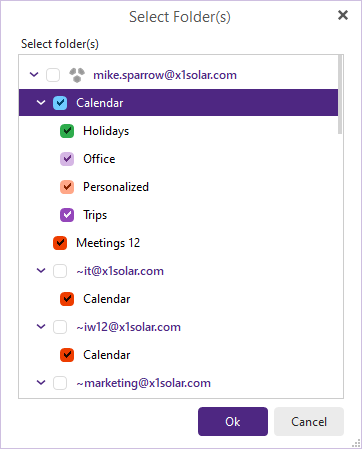Screen dimensions: 362x449
Task: Collapse the highlighted Calendar folder chevron
Action: point(41,102)
